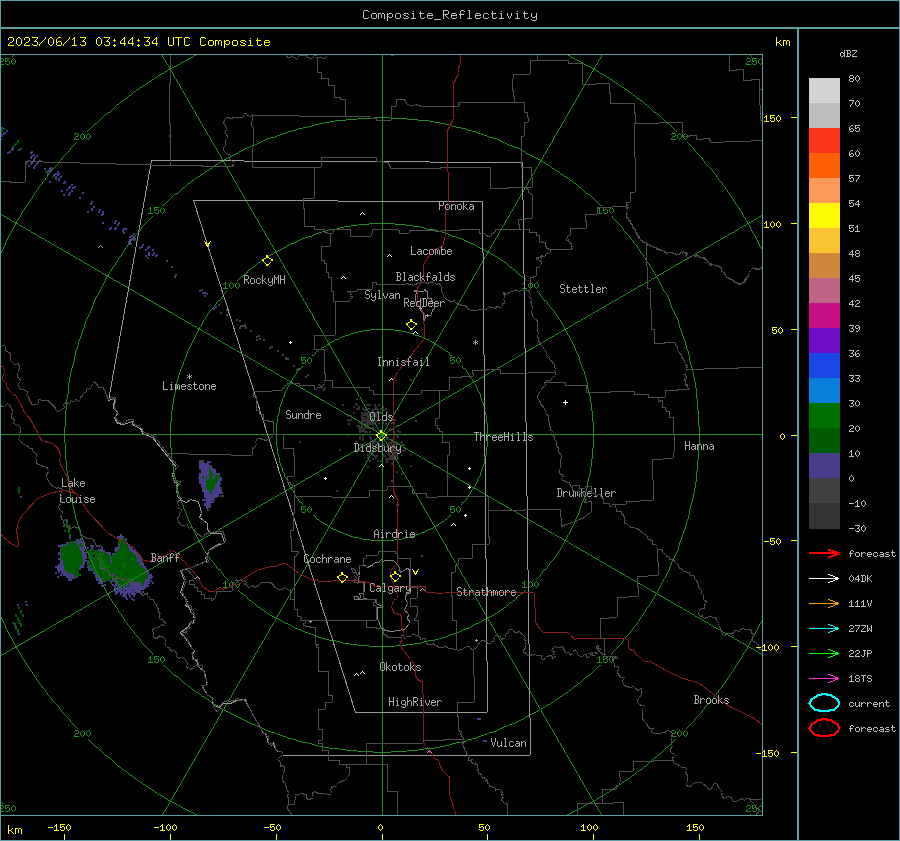900x841 pixels.
Task: Click the Sylvan map label
Action: click(382, 295)
